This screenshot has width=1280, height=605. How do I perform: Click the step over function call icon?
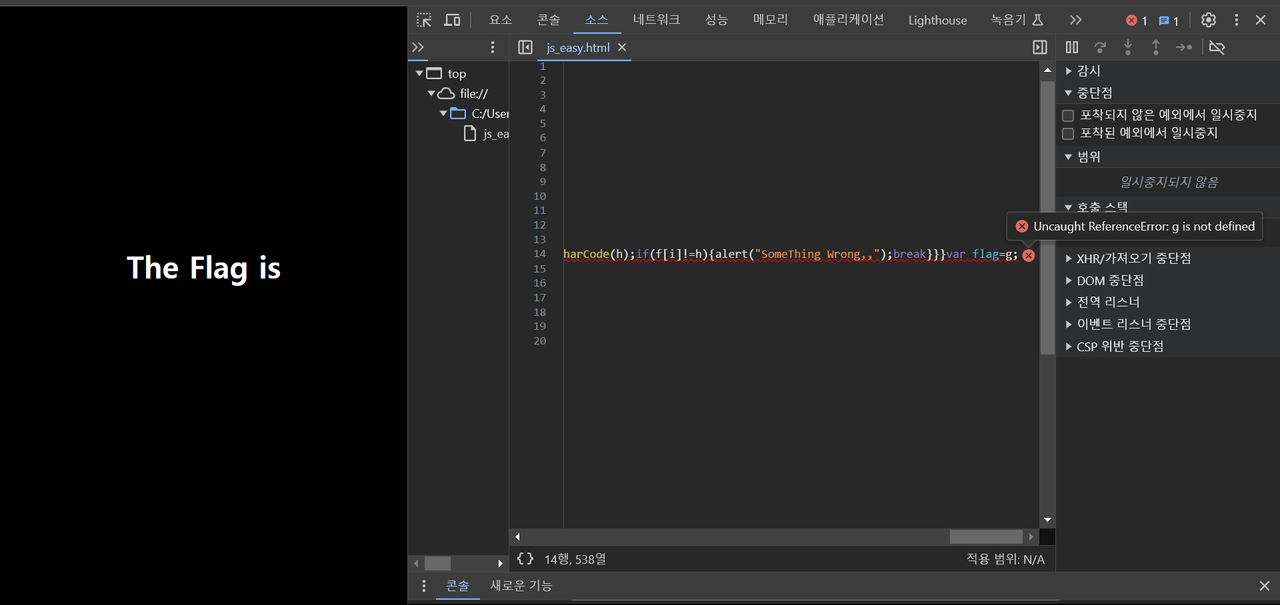1100,47
